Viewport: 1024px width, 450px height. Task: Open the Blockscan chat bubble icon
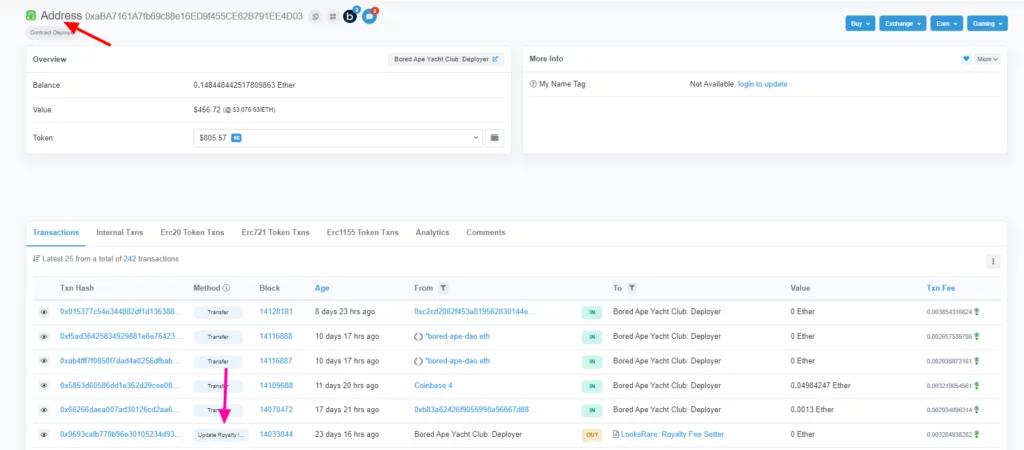pos(369,17)
